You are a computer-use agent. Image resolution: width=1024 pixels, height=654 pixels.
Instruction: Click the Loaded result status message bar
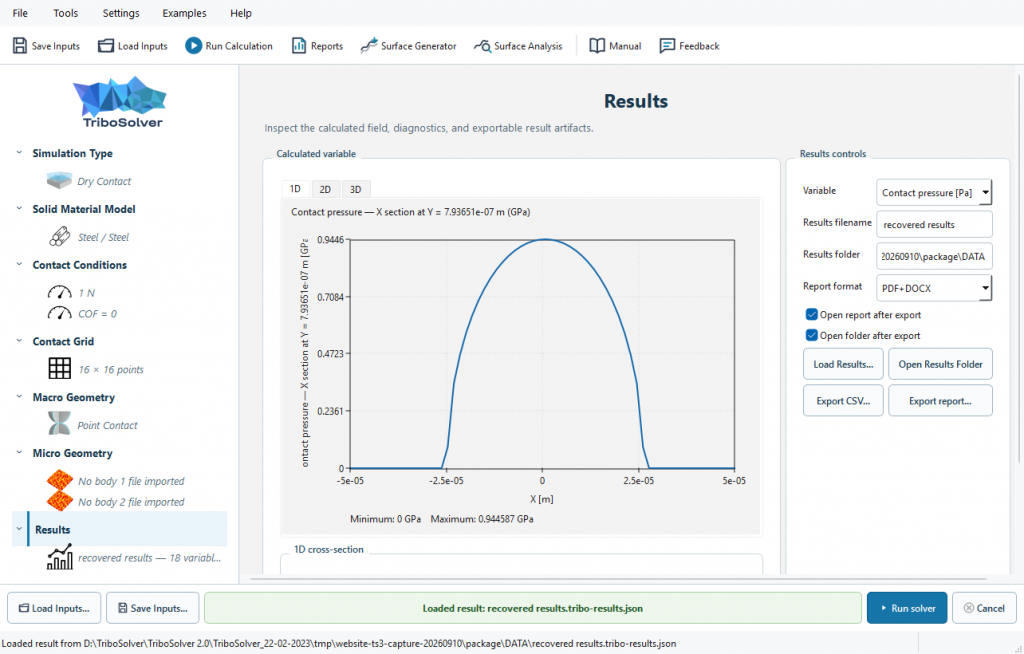coord(533,608)
